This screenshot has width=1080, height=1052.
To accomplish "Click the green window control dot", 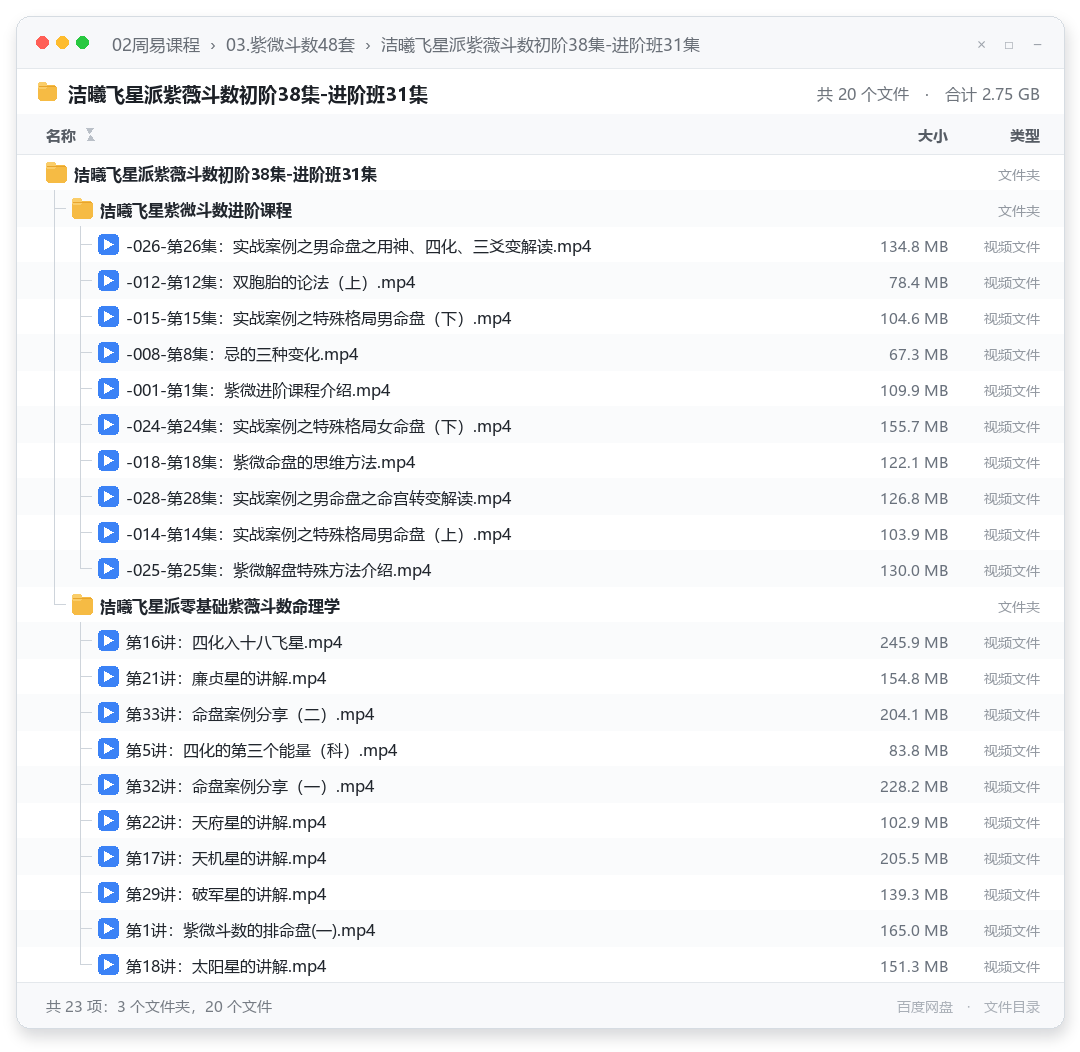I will click(x=83, y=43).
